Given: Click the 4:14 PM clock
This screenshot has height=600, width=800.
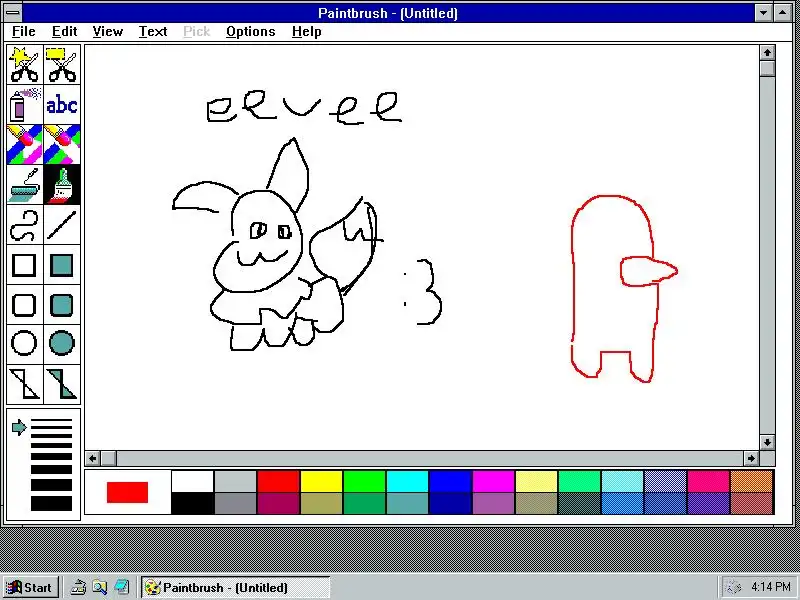Looking at the screenshot, I should 771,587.
